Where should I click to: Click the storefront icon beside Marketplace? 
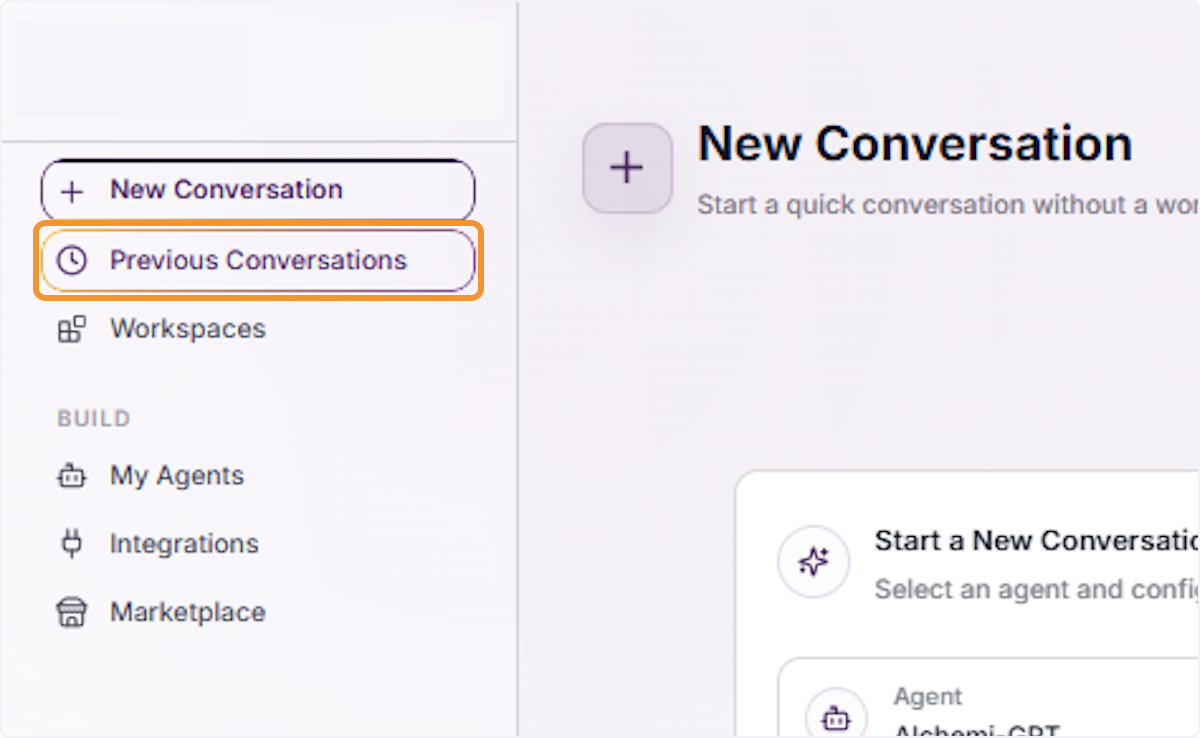point(71,612)
